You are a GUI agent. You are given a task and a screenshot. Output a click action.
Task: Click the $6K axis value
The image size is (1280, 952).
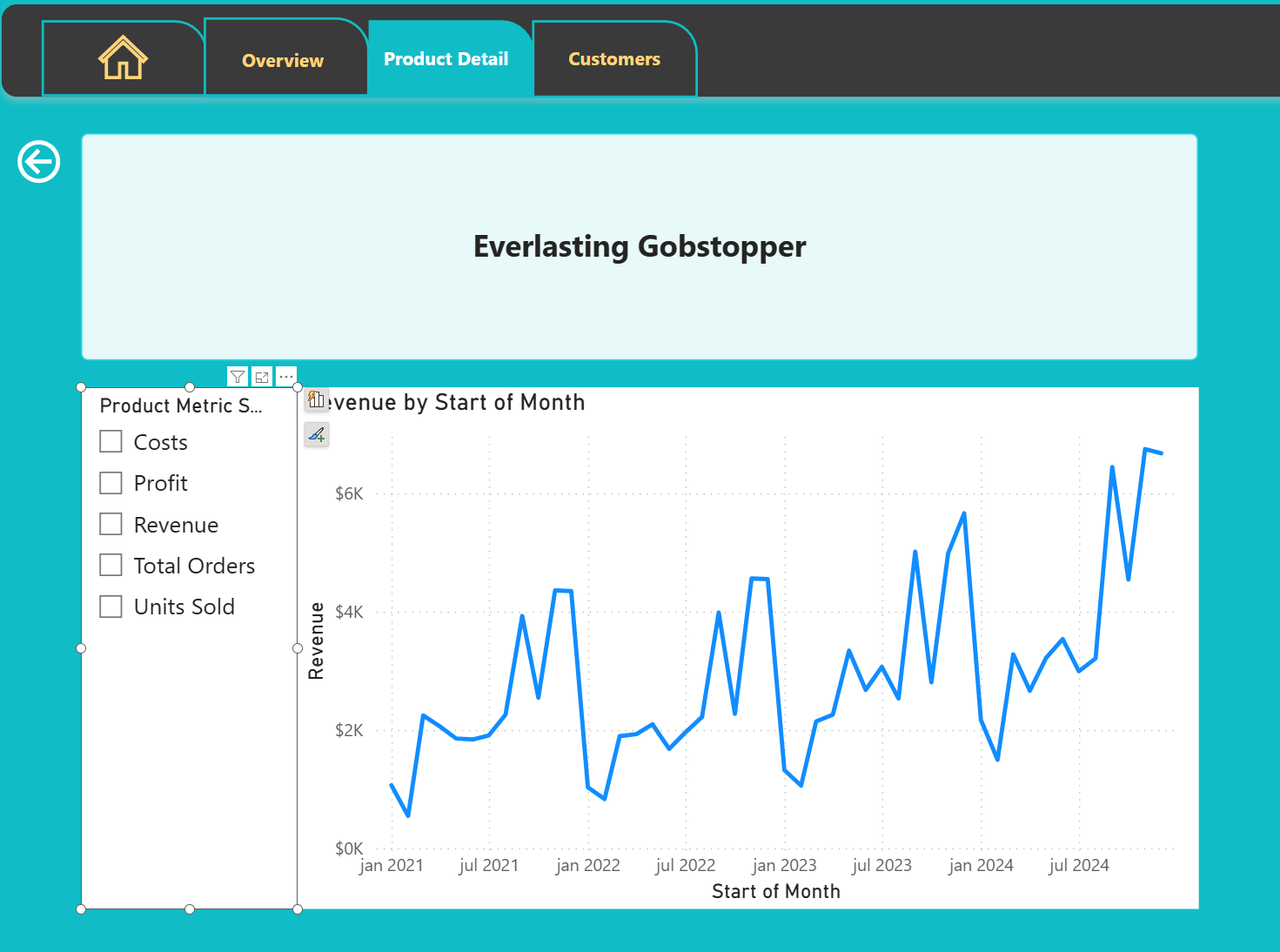point(349,493)
